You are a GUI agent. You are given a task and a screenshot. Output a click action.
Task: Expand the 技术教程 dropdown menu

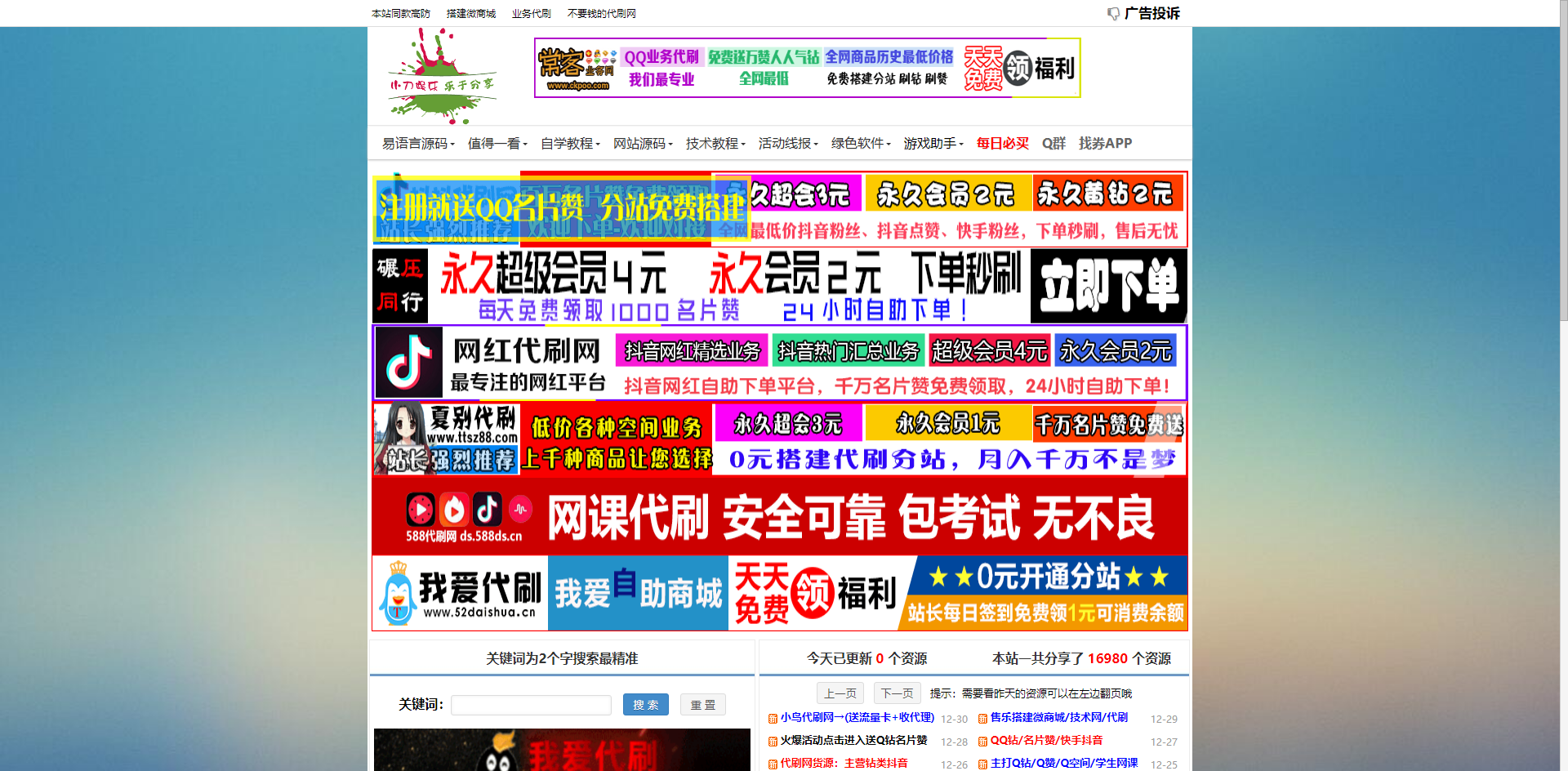pyautogui.click(x=715, y=144)
